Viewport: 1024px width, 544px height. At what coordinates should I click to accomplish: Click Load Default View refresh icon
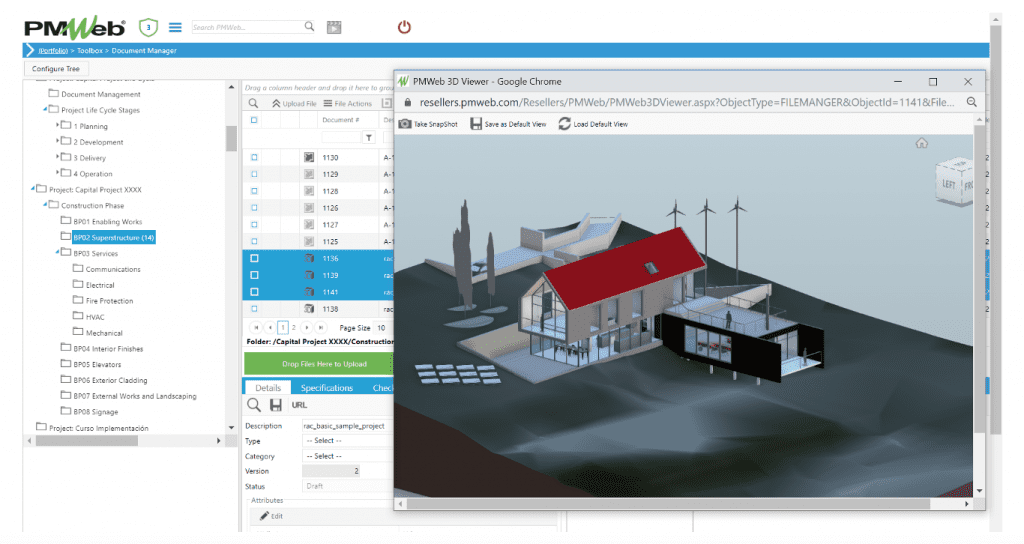point(564,123)
